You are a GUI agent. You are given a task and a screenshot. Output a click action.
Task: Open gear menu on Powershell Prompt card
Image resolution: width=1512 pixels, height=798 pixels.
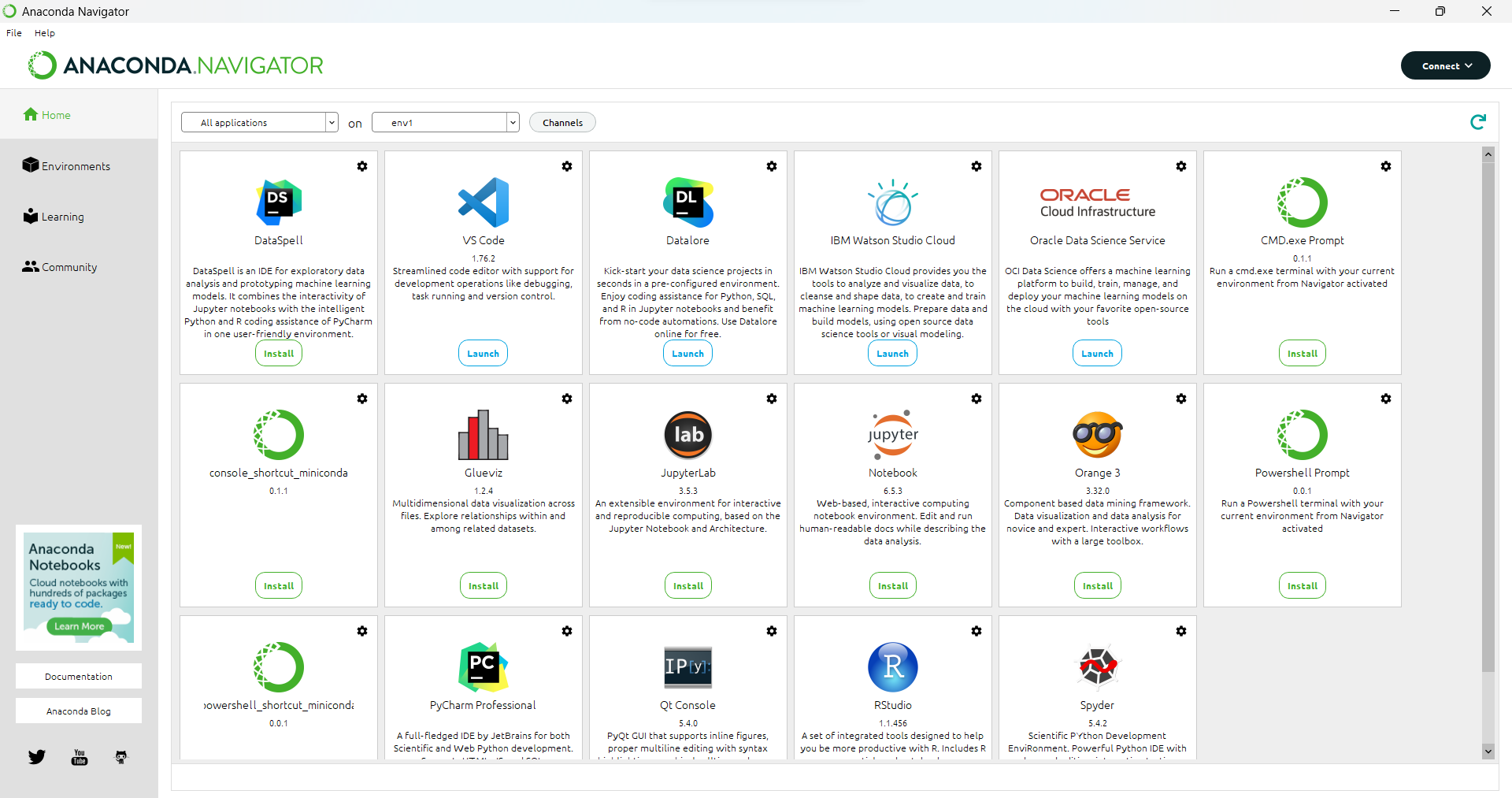(1386, 399)
